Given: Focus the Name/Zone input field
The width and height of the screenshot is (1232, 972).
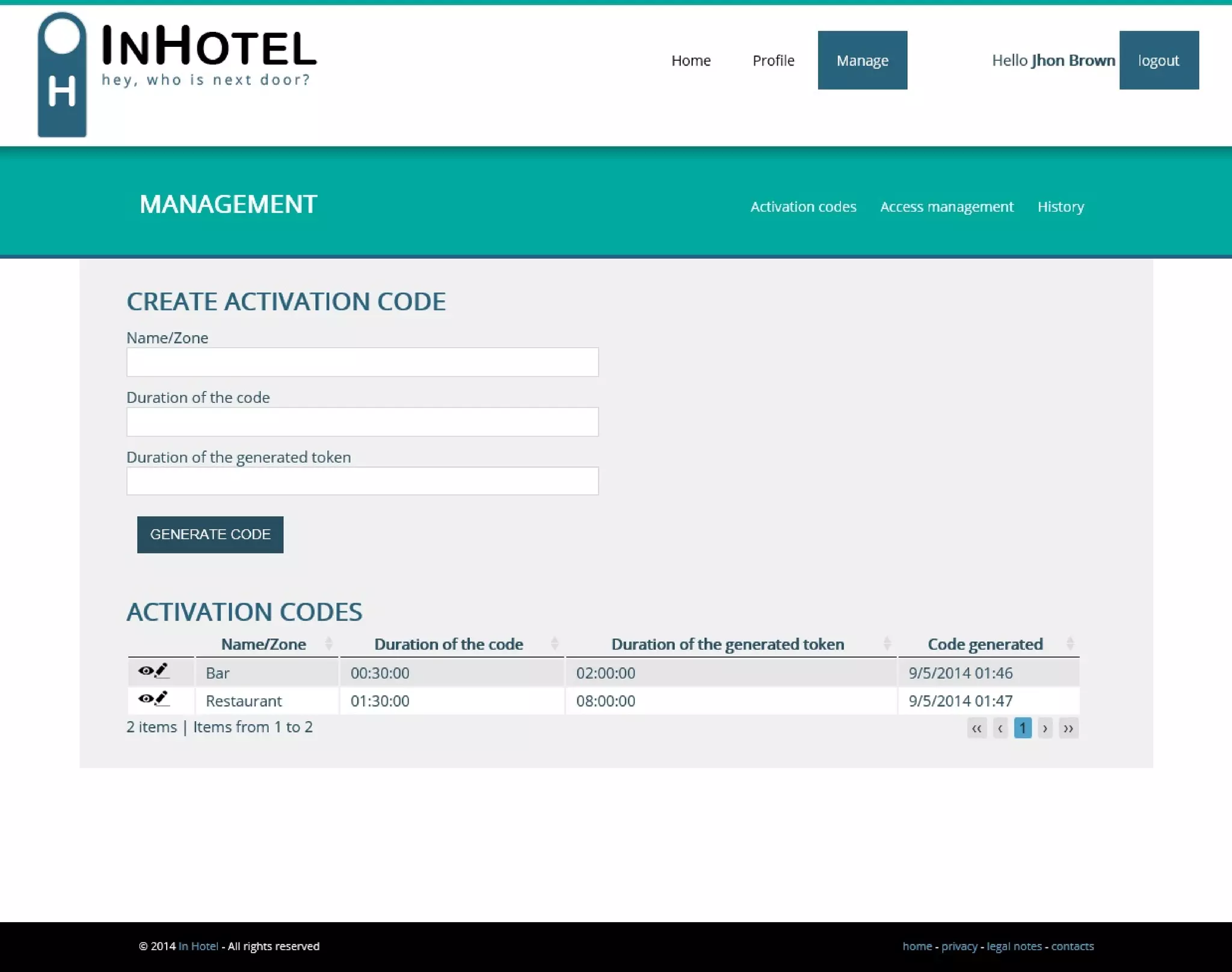Looking at the screenshot, I should (x=362, y=362).
